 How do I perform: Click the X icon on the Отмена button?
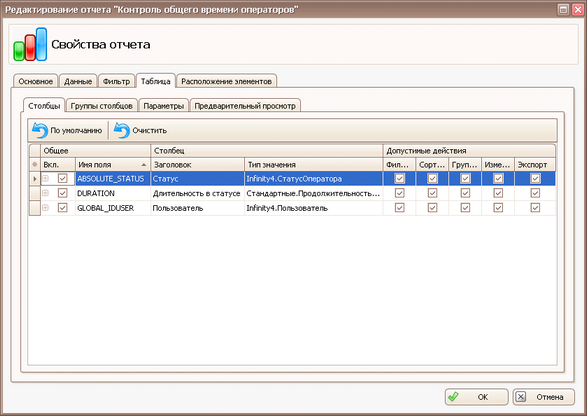click(x=521, y=397)
